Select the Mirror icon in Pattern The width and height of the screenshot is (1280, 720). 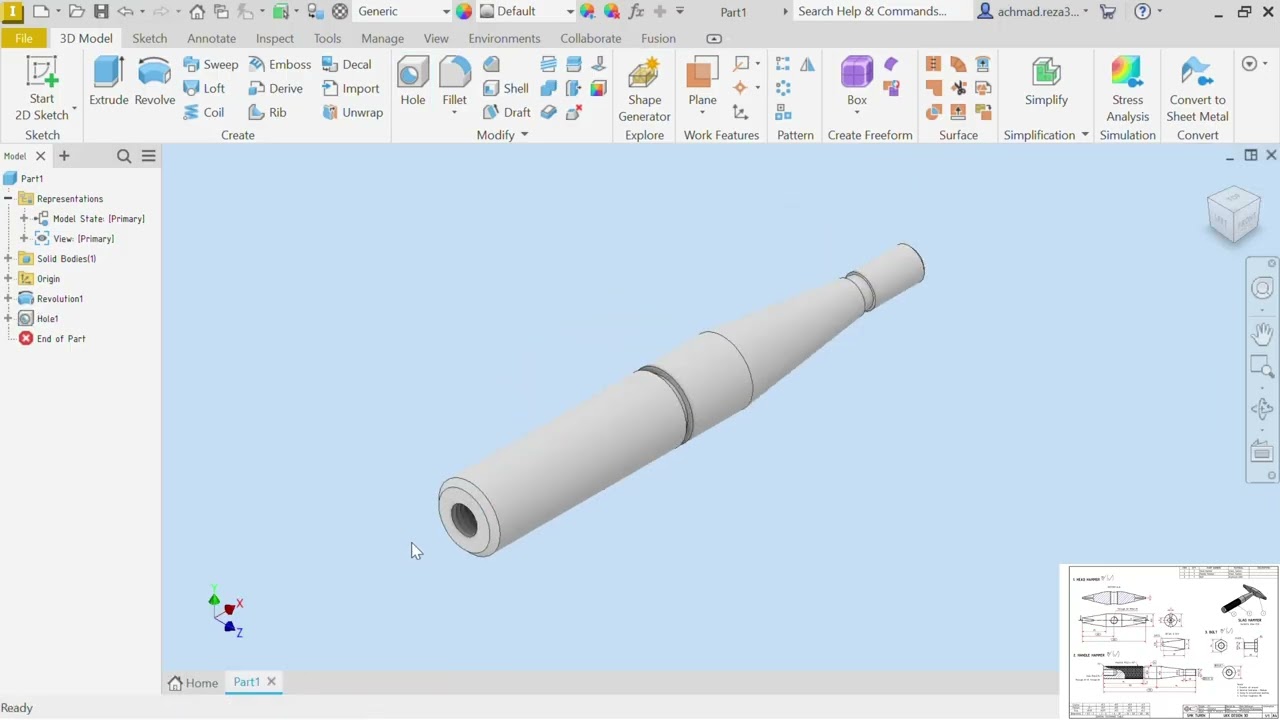click(x=807, y=64)
